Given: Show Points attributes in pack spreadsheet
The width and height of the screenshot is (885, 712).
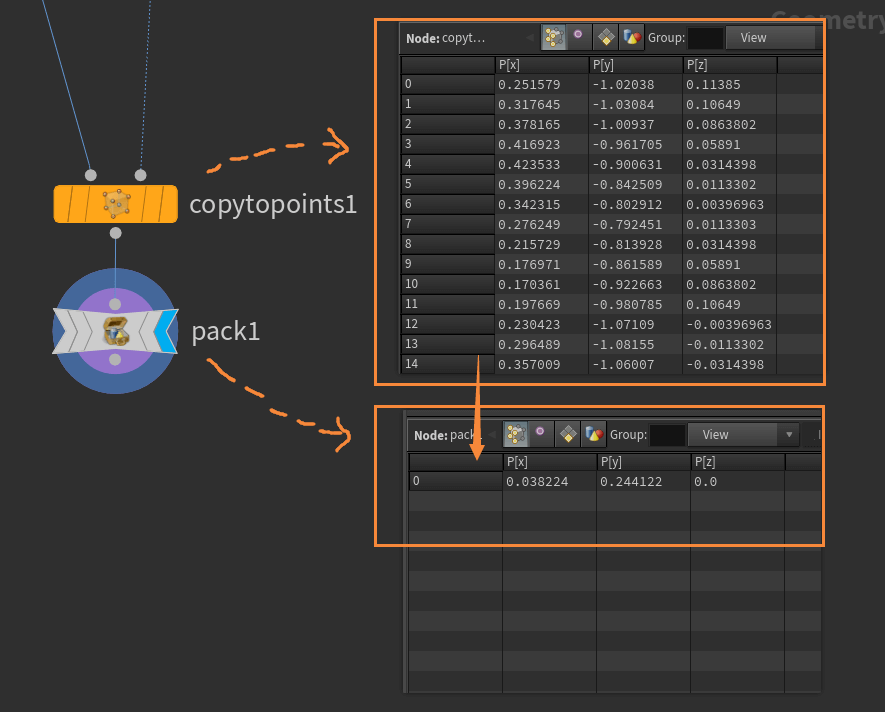Looking at the screenshot, I should click(515, 435).
